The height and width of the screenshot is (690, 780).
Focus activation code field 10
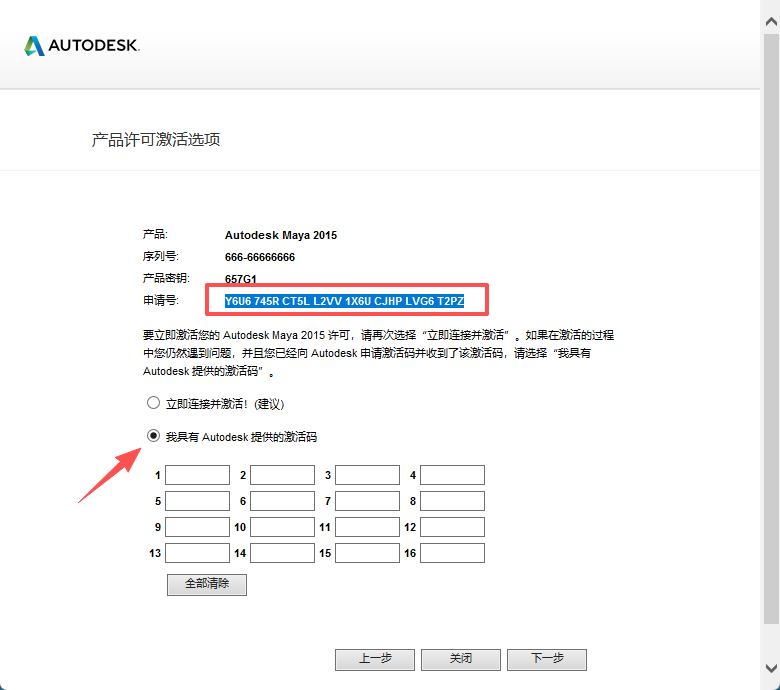[x=283, y=527]
